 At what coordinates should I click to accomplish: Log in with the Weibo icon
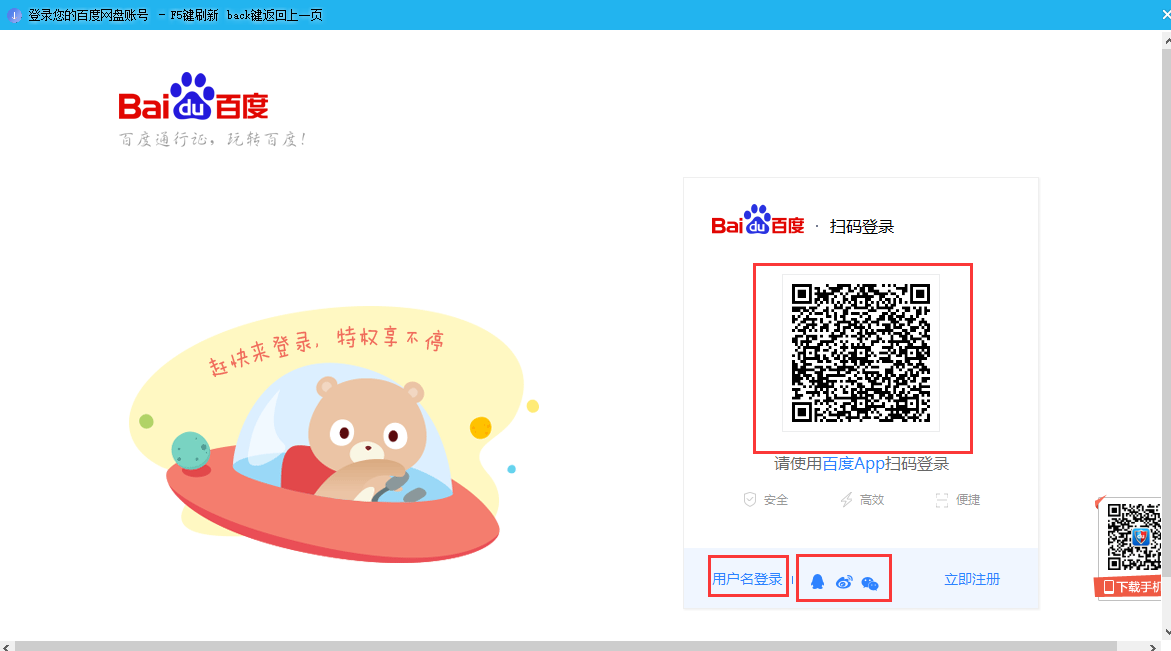click(x=844, y=582)
